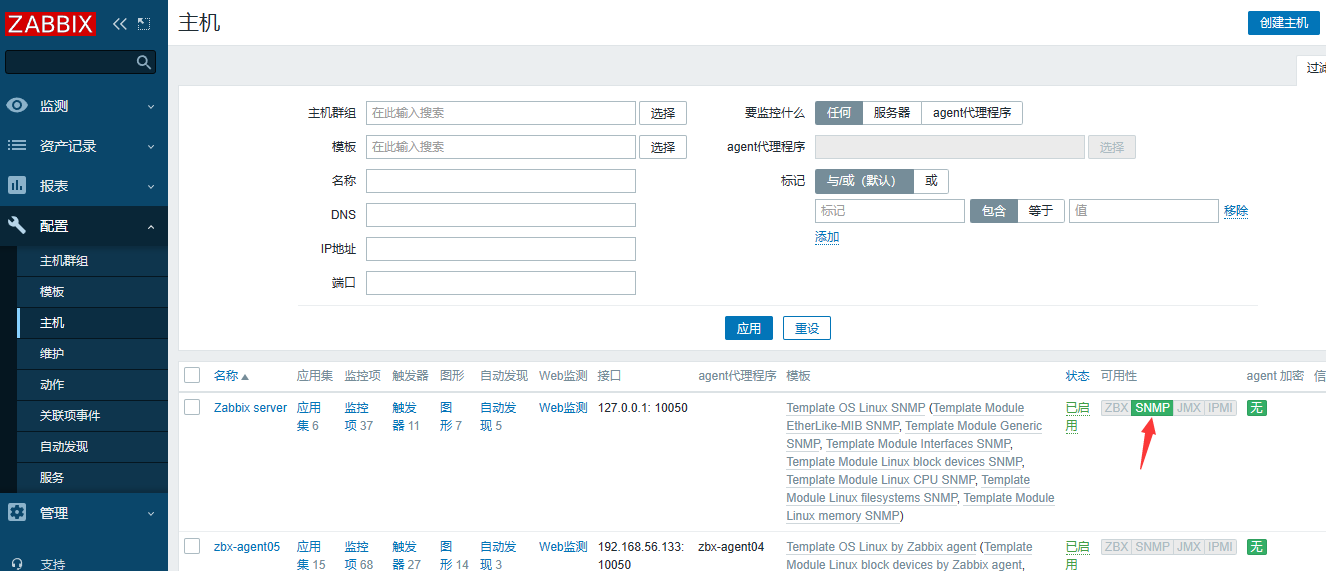1326x571 pixels.
Task: Click encryption 无 badge for zbx-agent05
Action: [x=1257, y=547]
